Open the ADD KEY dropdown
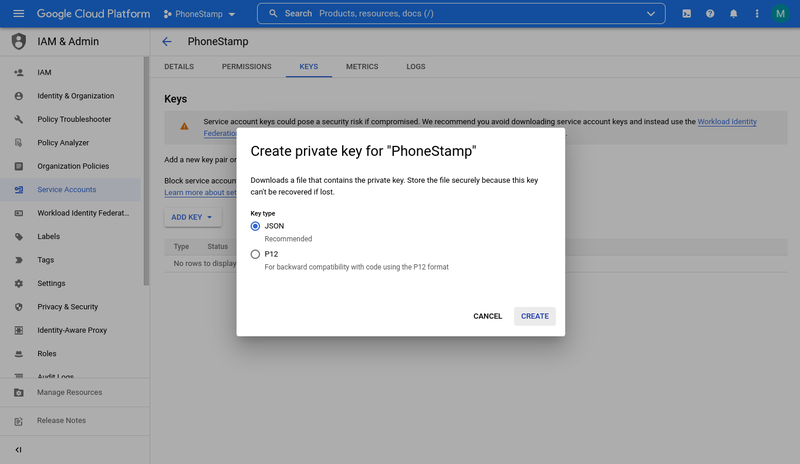This screenshot has width=800, height=464. (192, 217)
